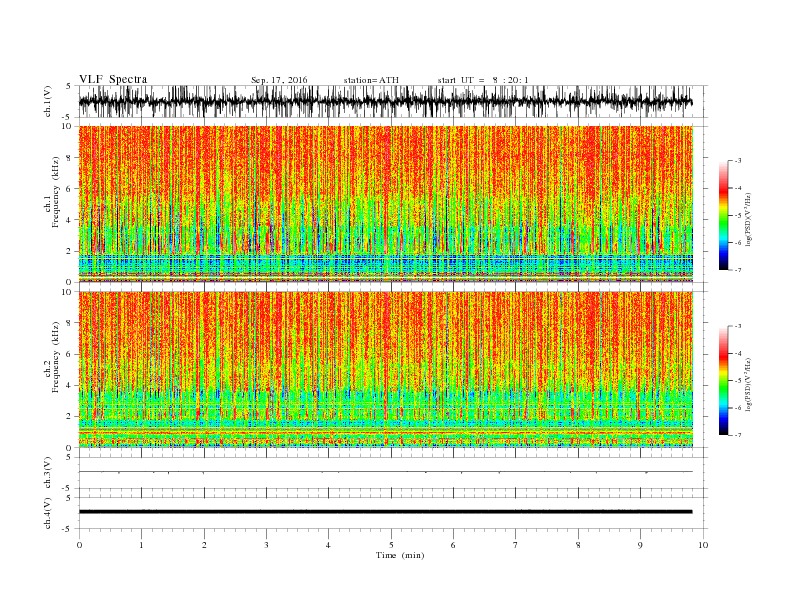Click the "ch.4(V)" axis label
Screen dimensions: 792x612
click(x=48, y=513)
